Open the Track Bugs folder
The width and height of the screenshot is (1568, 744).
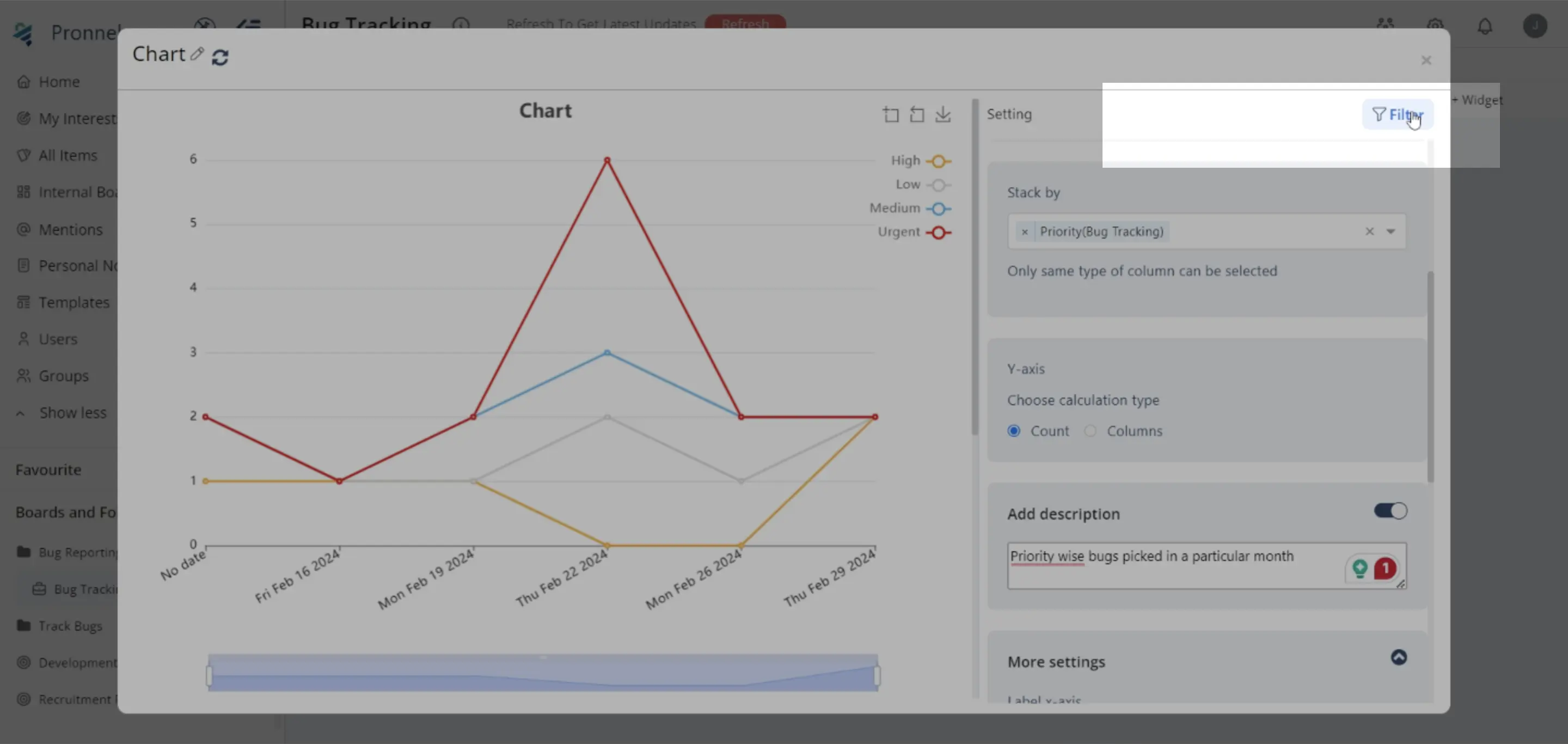tap(70, 626)
